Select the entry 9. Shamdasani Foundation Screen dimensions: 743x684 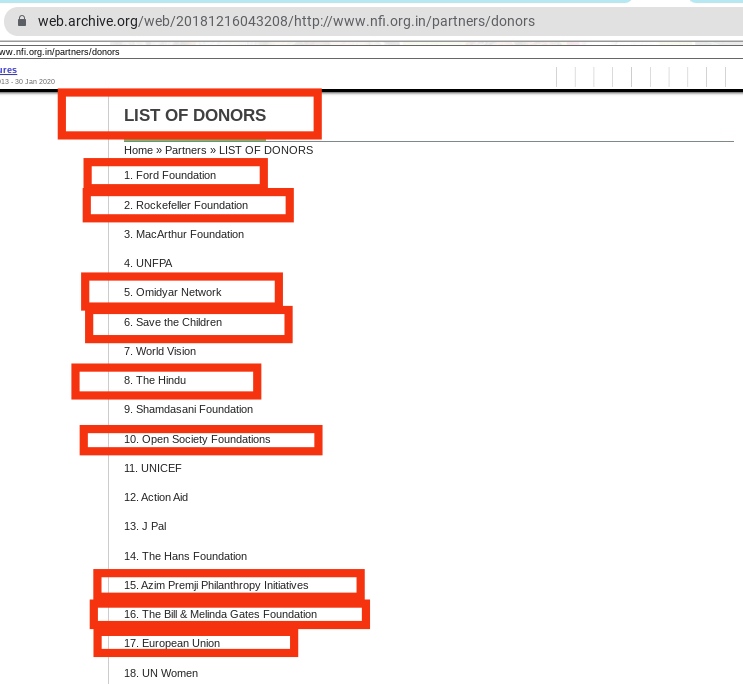188,409
